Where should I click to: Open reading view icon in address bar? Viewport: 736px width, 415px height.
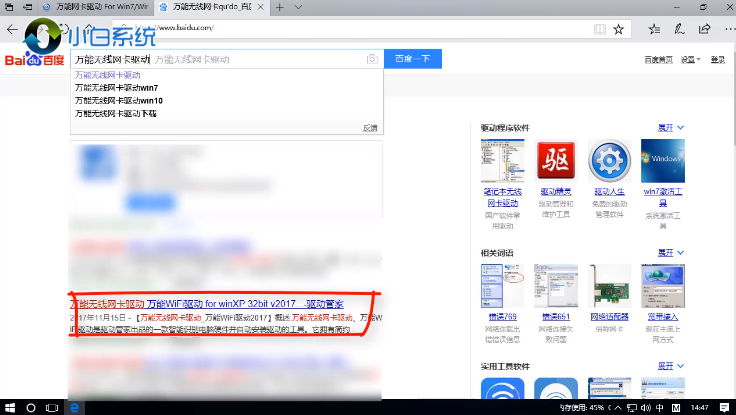tap(599, 30)
